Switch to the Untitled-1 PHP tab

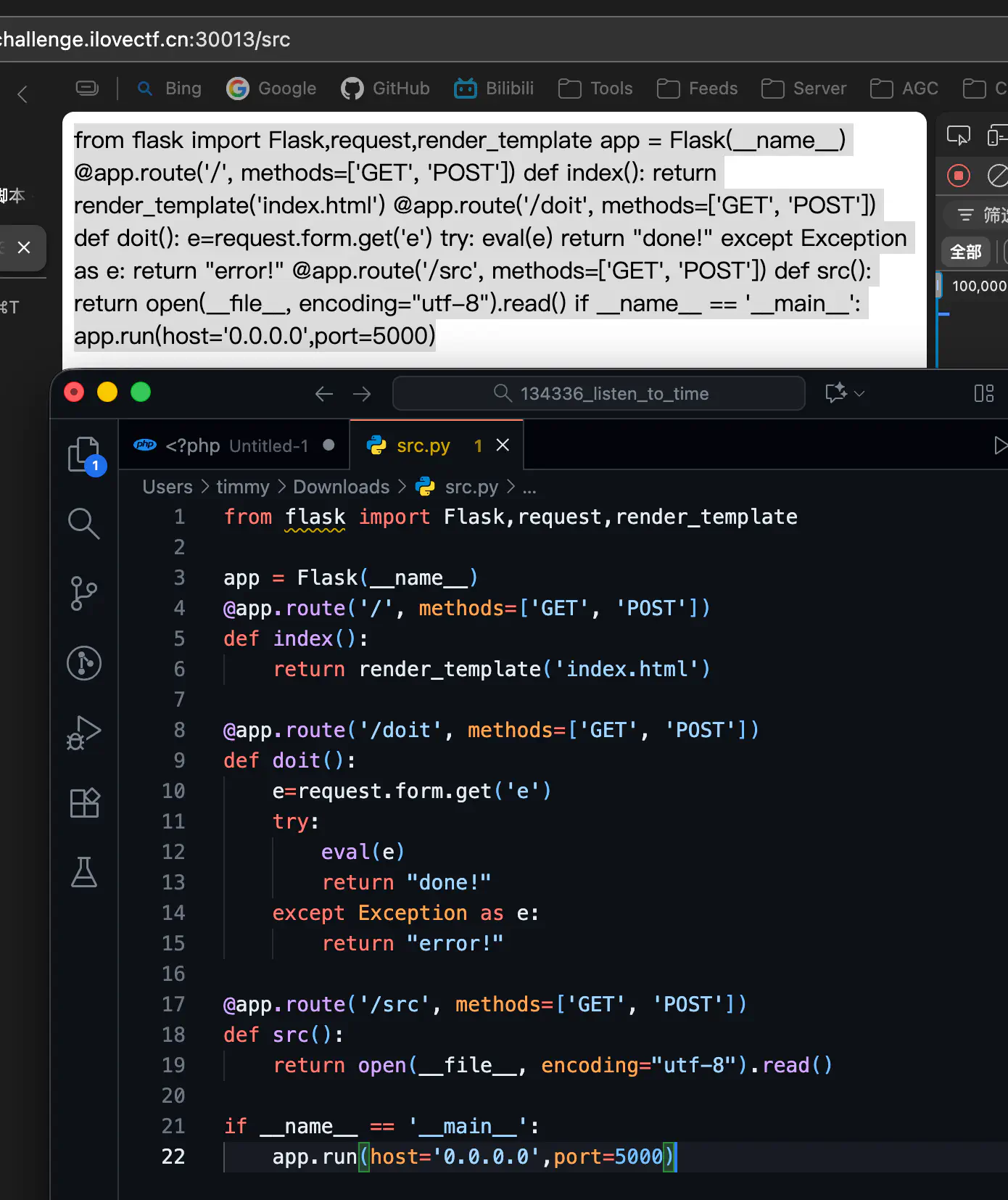click(232, 445)
